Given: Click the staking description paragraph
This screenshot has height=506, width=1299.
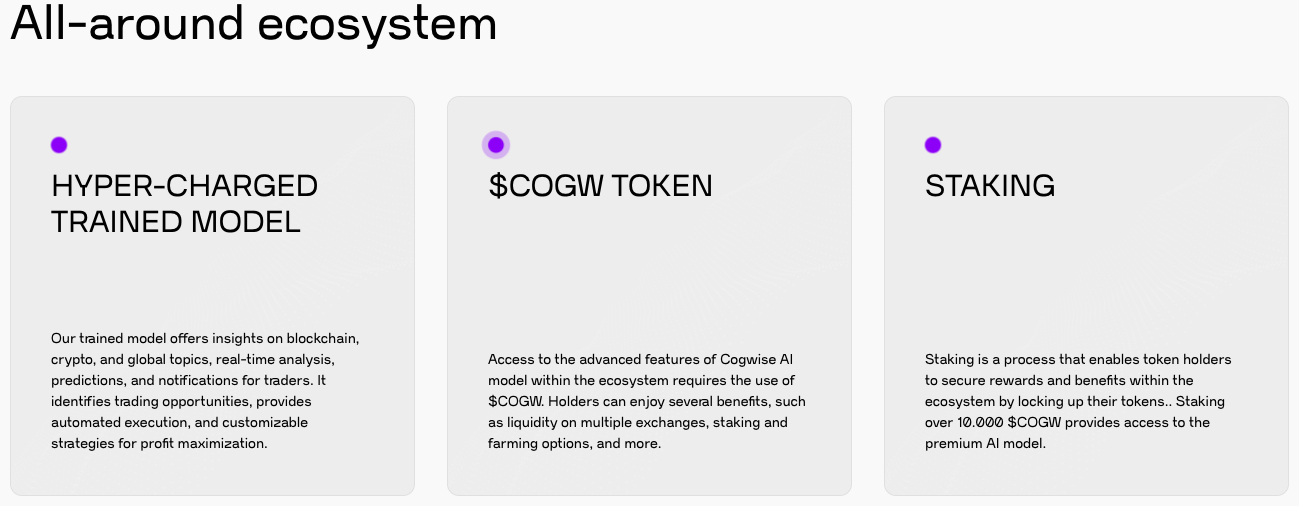Looking at the screenshot, I should coord(1078,401).
